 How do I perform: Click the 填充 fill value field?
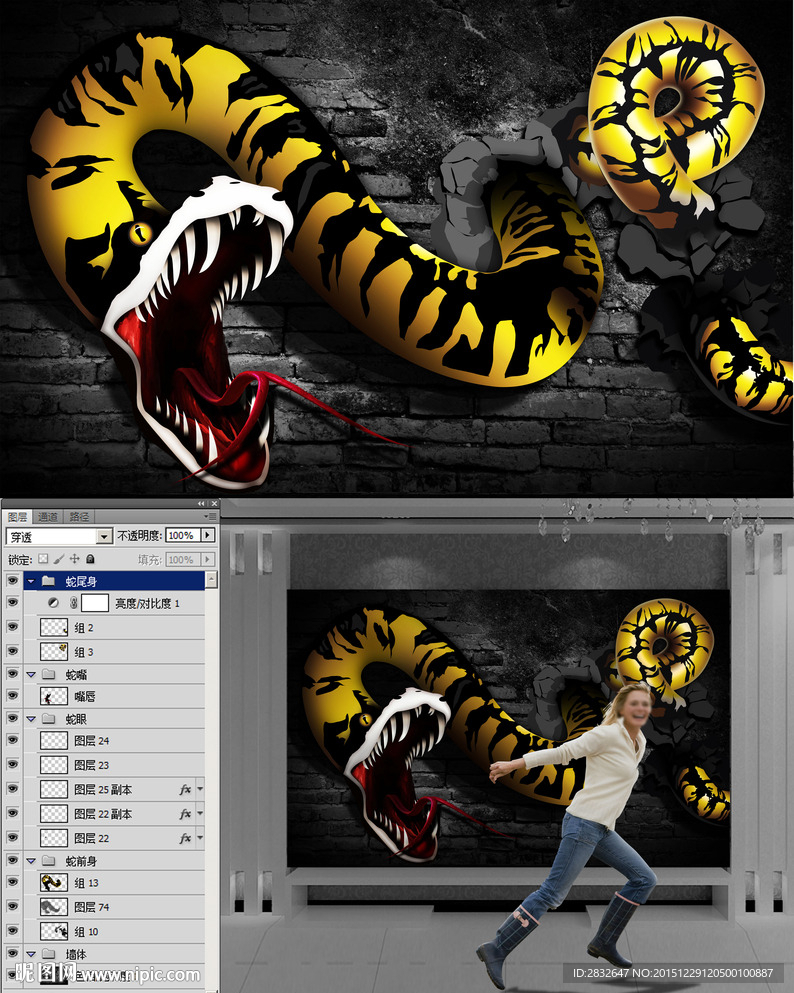[182, 560]
